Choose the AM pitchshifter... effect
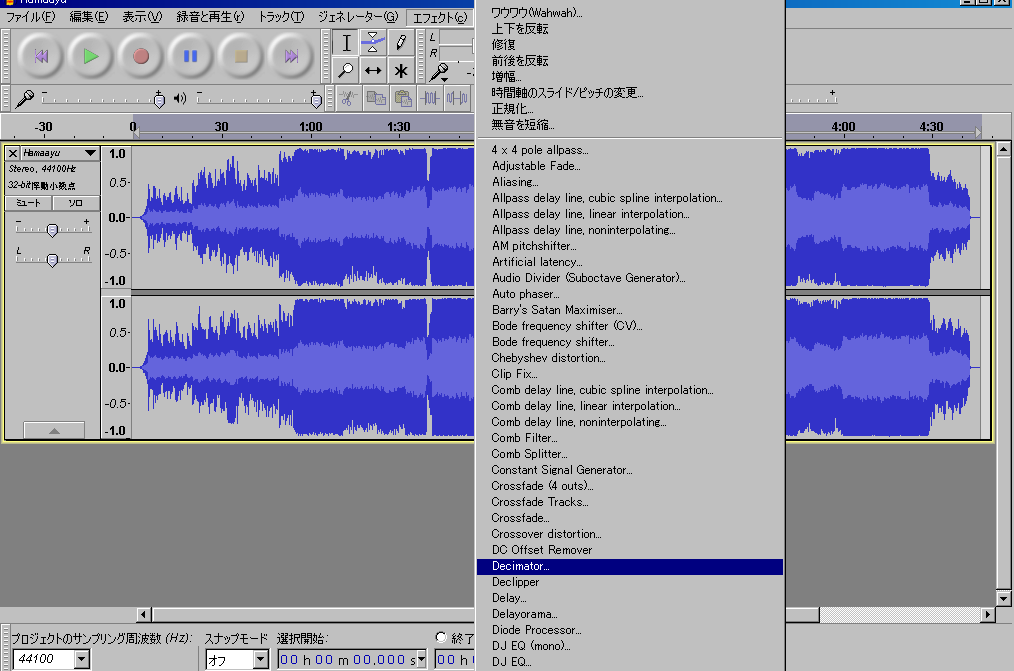The image size is (1014, 671). (630, 246)
